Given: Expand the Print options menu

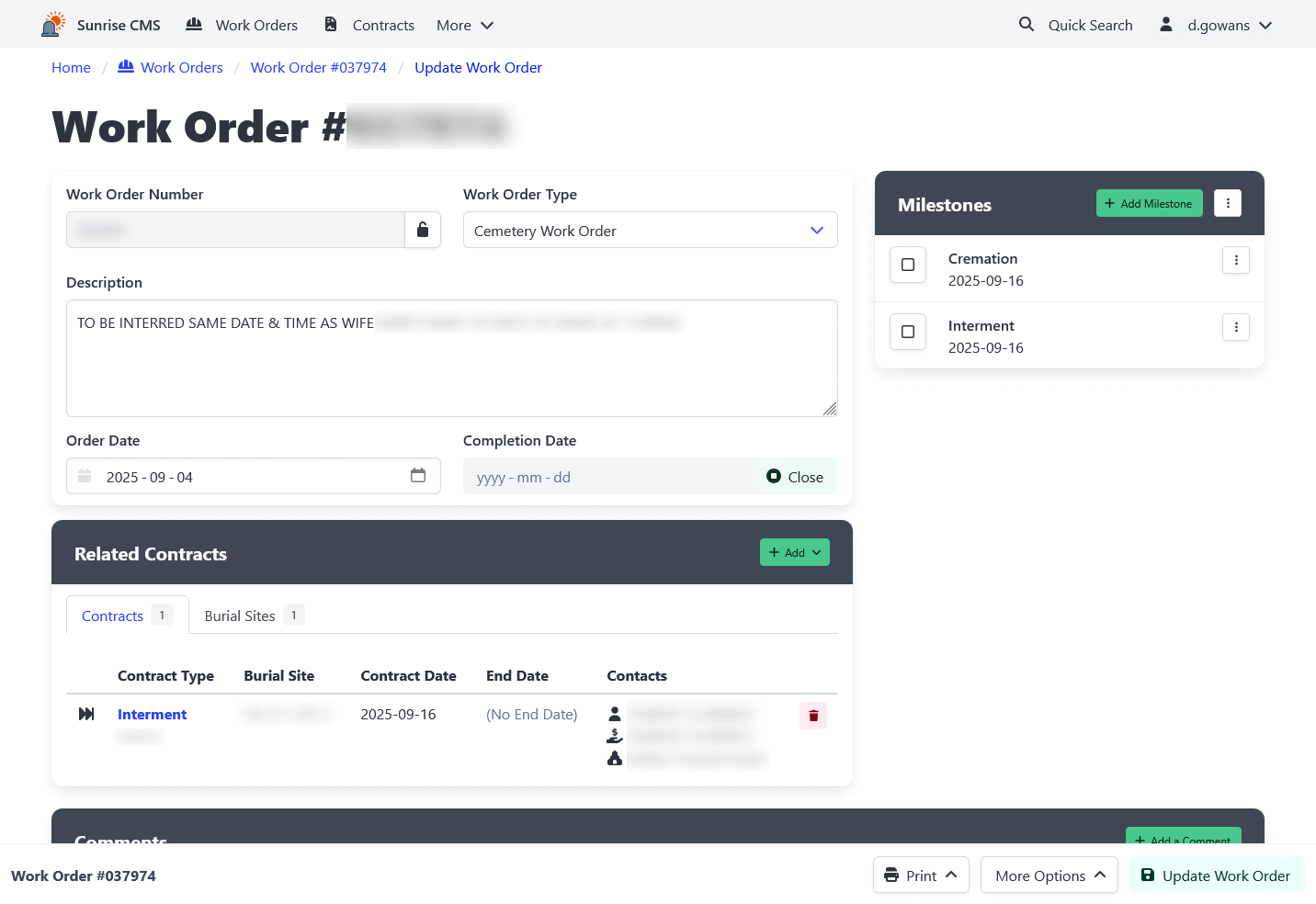Looking at the screenshot, I should pos(921,875).
